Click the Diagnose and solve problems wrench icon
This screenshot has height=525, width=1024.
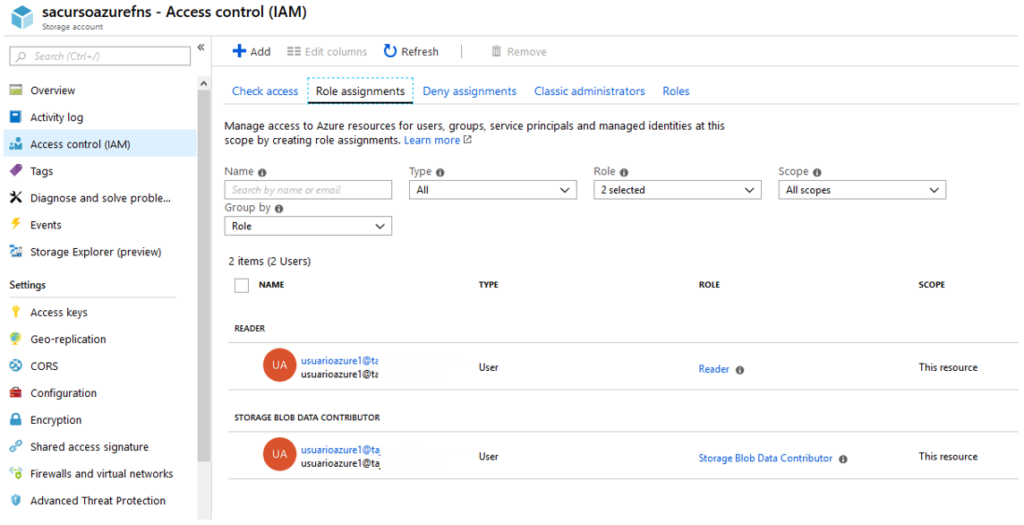[x=16, y=197]
